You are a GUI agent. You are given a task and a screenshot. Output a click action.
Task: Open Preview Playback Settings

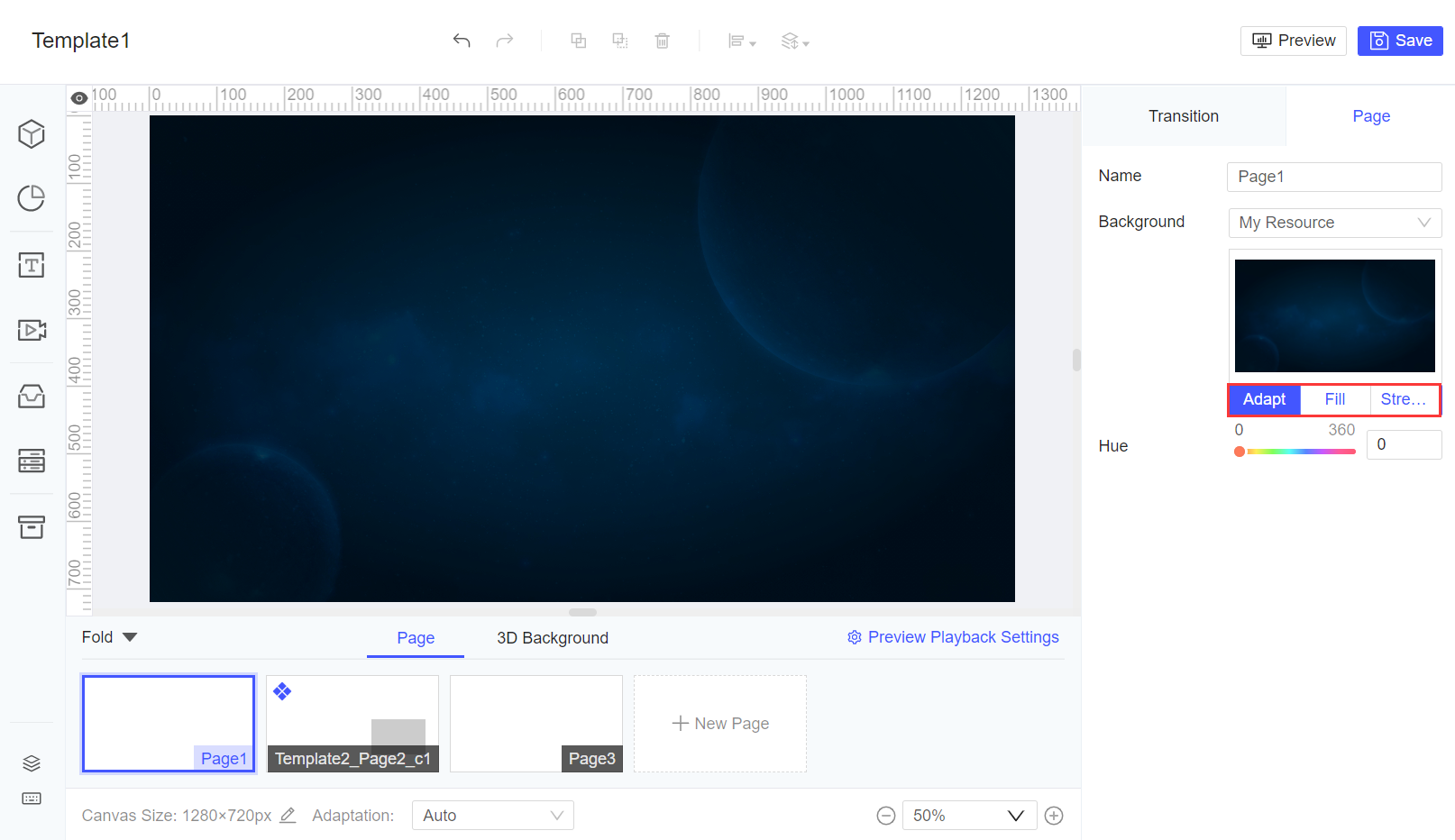(x=953, y=637)
